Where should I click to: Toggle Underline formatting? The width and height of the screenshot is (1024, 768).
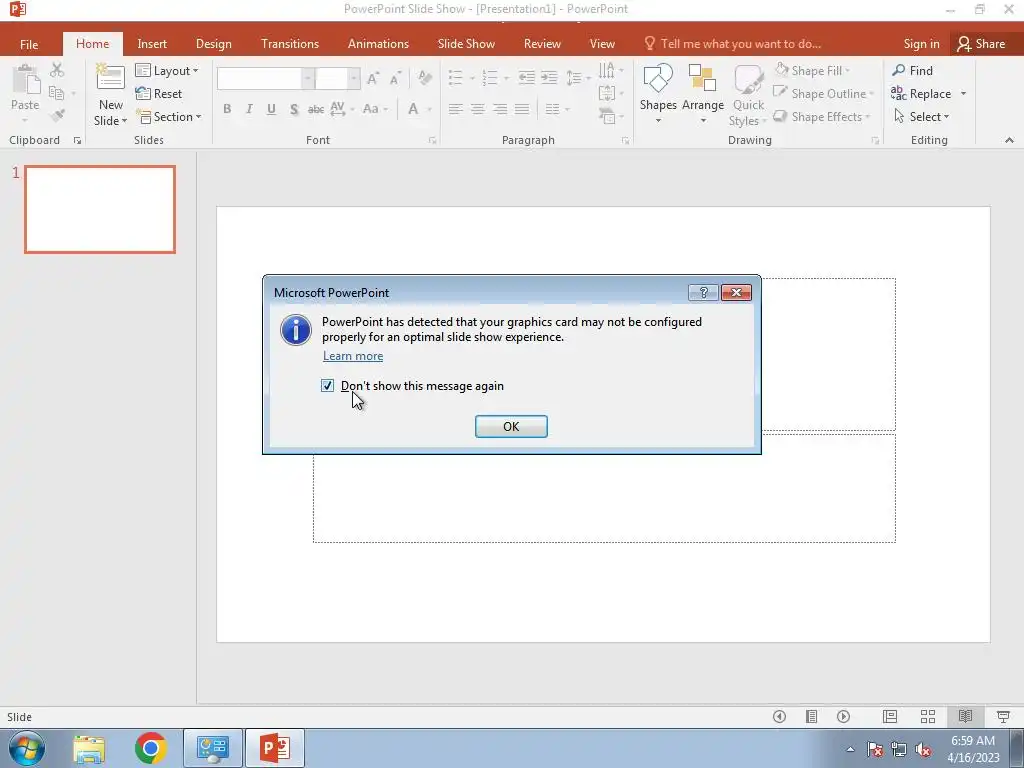tap(271, 109)
